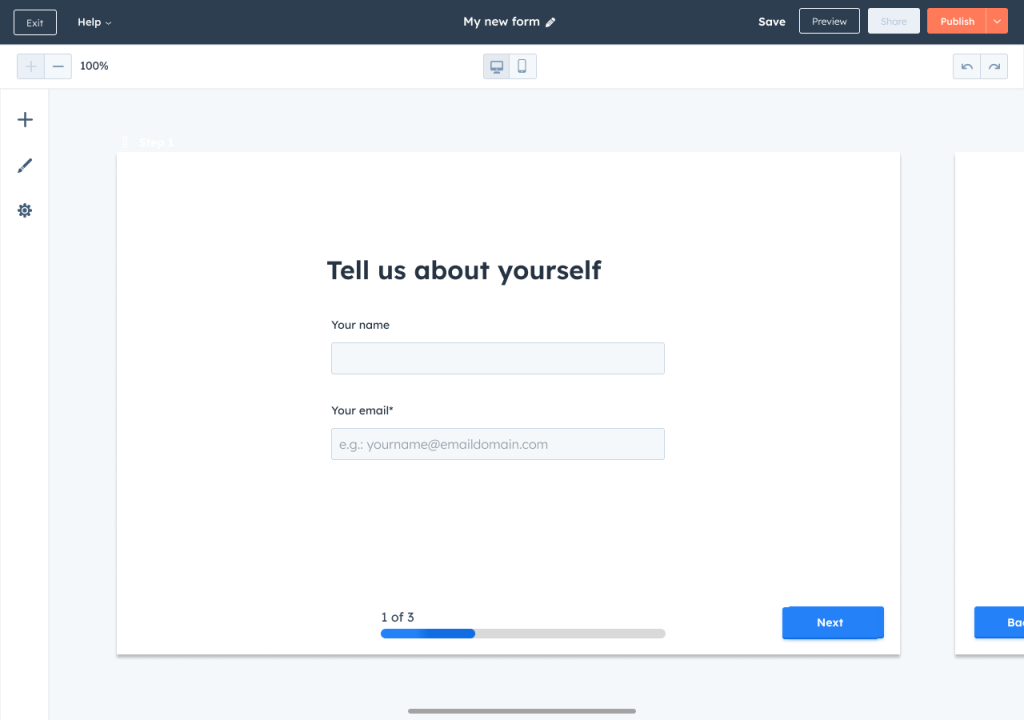This screenshot has width=1024, height=720.
Task: Click the zoom in plus button
Action: (31, 66)
